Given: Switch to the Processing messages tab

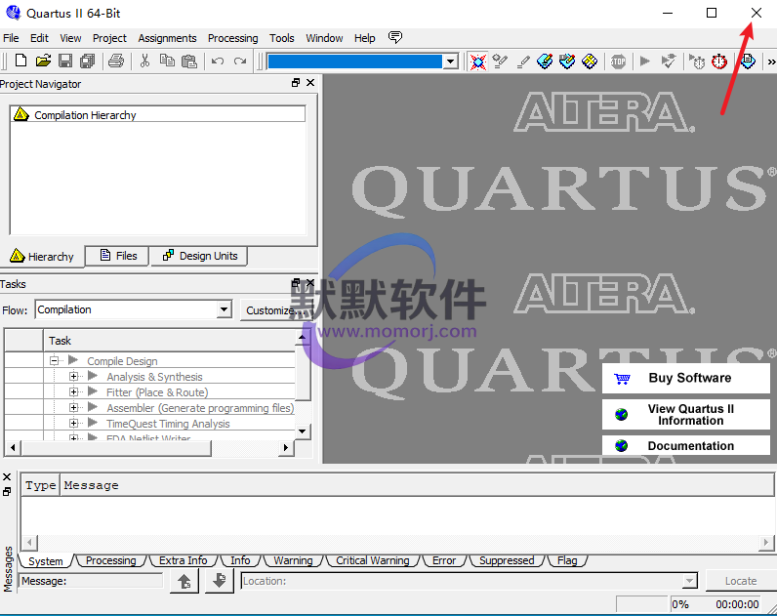Looking at the screenshot, I should (x=111, y=560).
